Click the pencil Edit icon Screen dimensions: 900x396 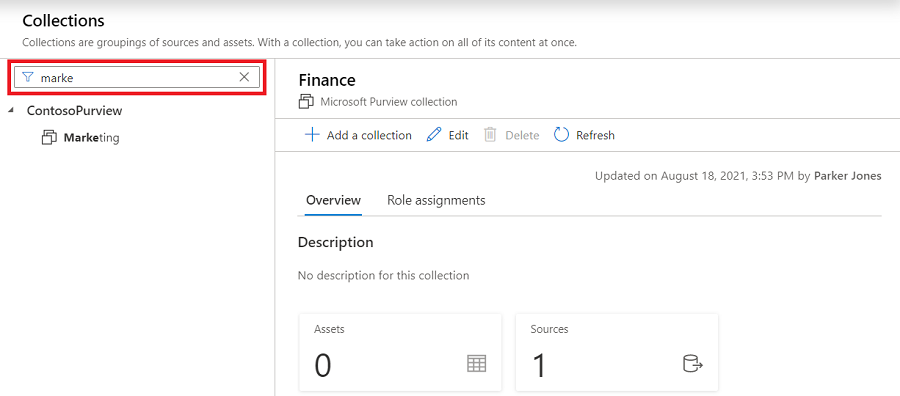pyautogui.click(x=434, y=135)
